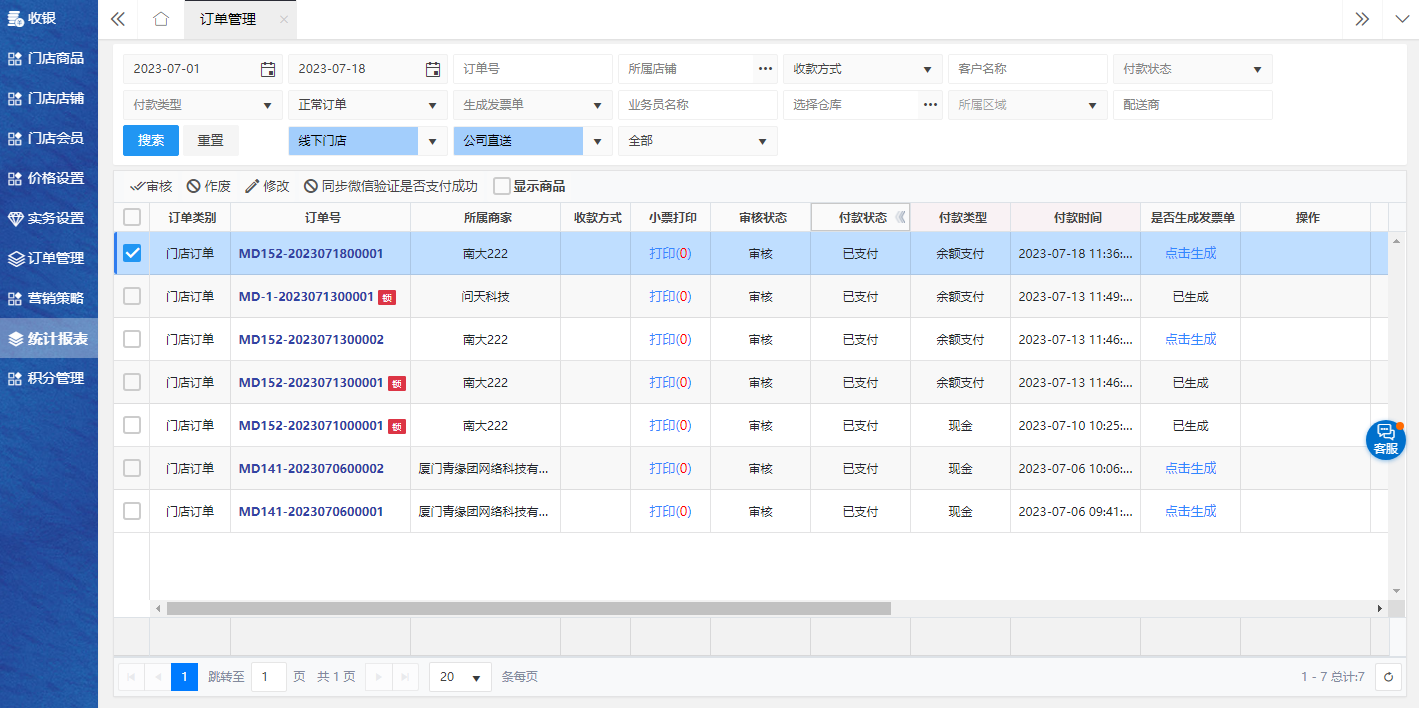Go to the next page
Image resolution: width=1419 pixels, height=708 pixels.
[x=378, y=677]
